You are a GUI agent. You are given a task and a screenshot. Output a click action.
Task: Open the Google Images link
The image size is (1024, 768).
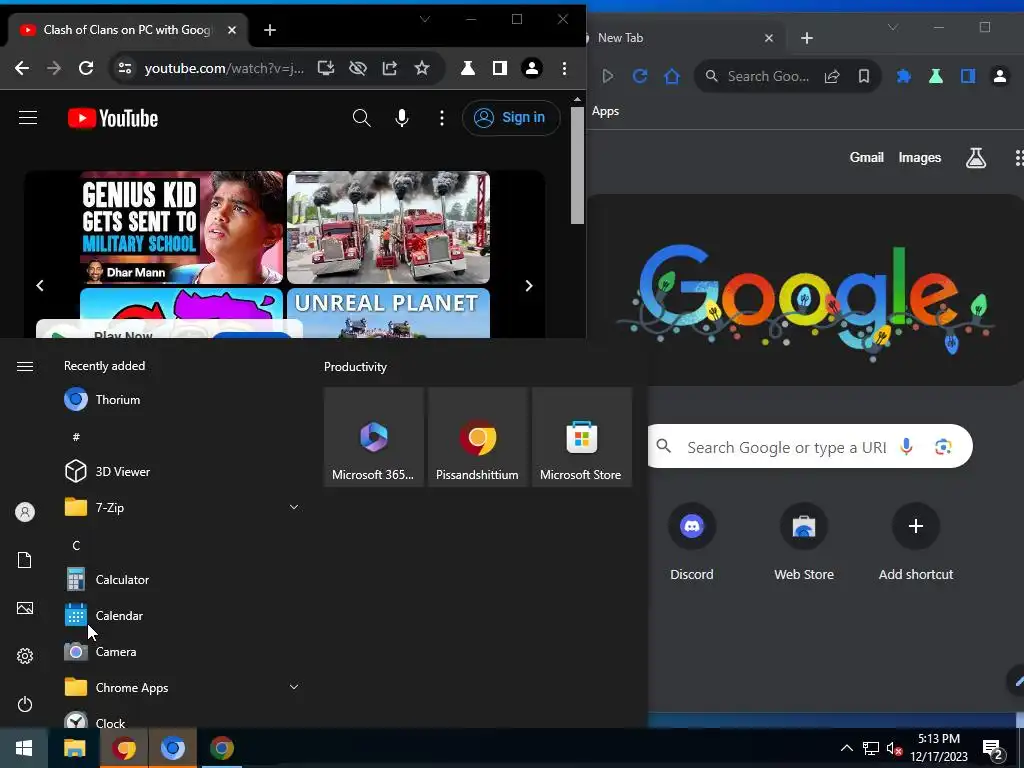[920, 157]
